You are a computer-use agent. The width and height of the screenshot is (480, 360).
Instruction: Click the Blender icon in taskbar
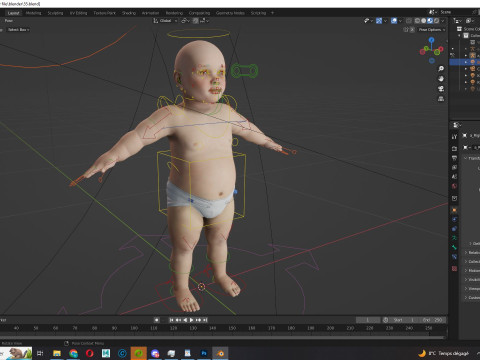[x=220, y=353]
